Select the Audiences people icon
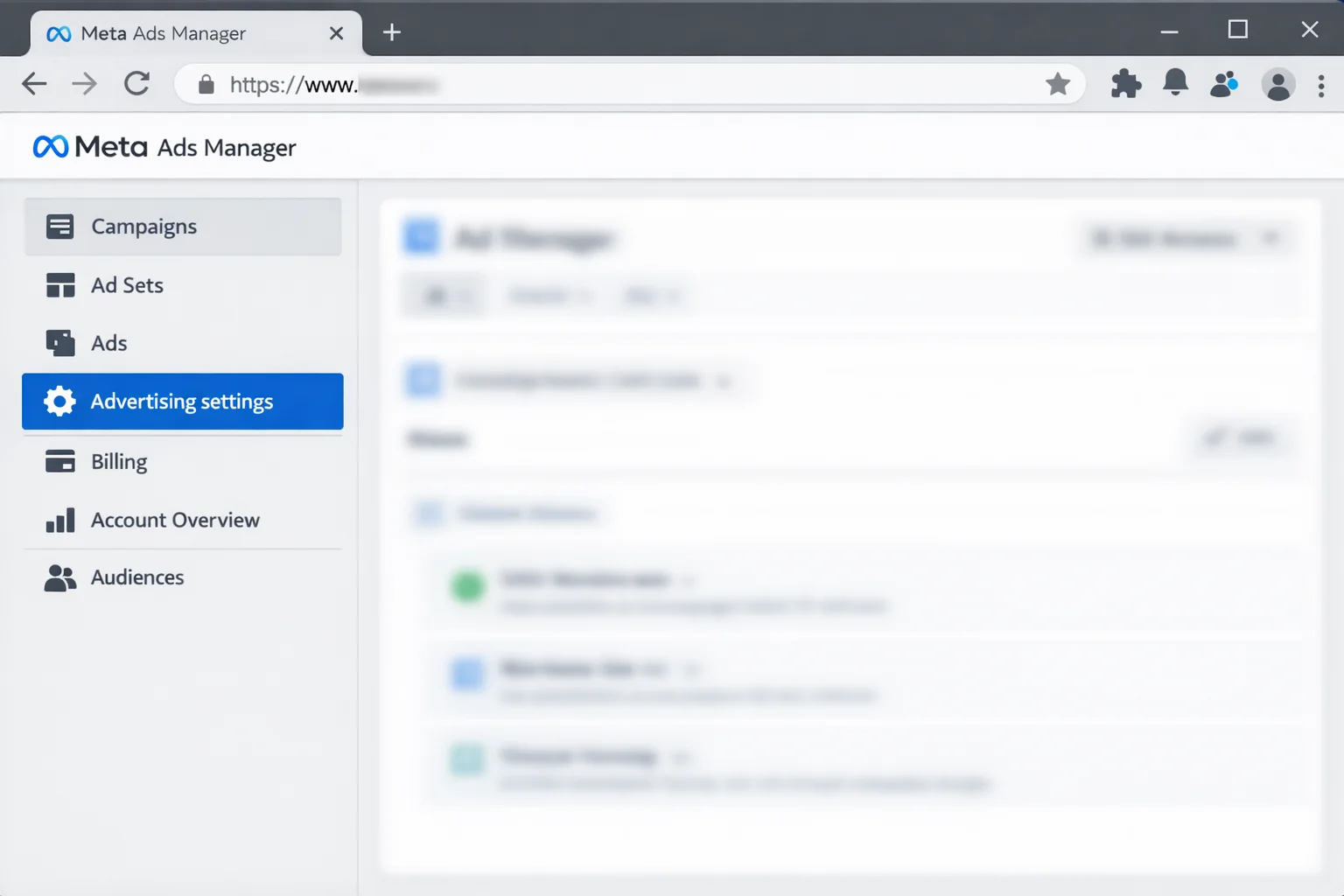 click(59, 577)
